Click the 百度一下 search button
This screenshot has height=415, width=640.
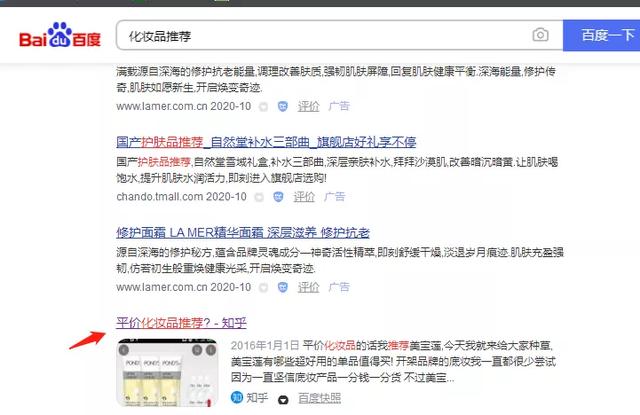tap(601, 35)
